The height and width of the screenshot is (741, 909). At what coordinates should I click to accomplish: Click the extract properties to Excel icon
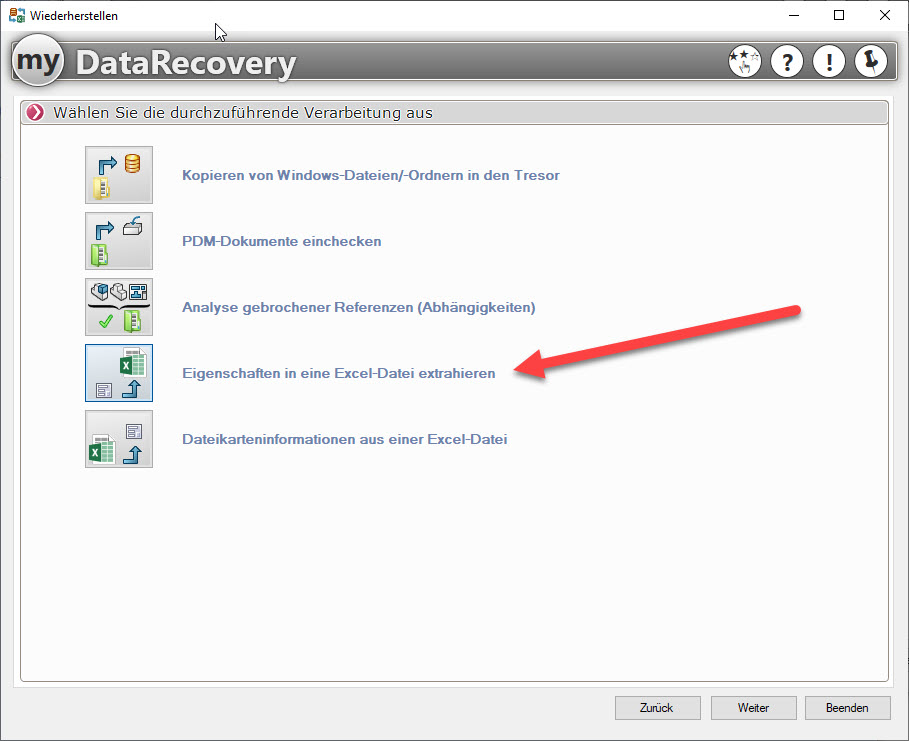pyautogui.click(x=119, y=373)
